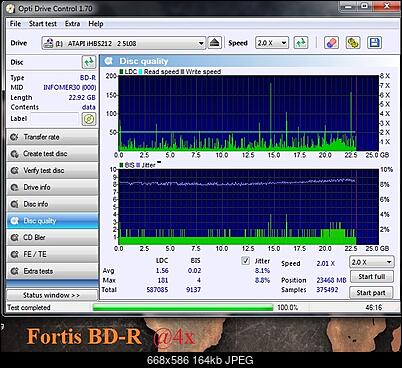
Task: Open the Drive selection dropdown
Action: click(x=123, y=43)
